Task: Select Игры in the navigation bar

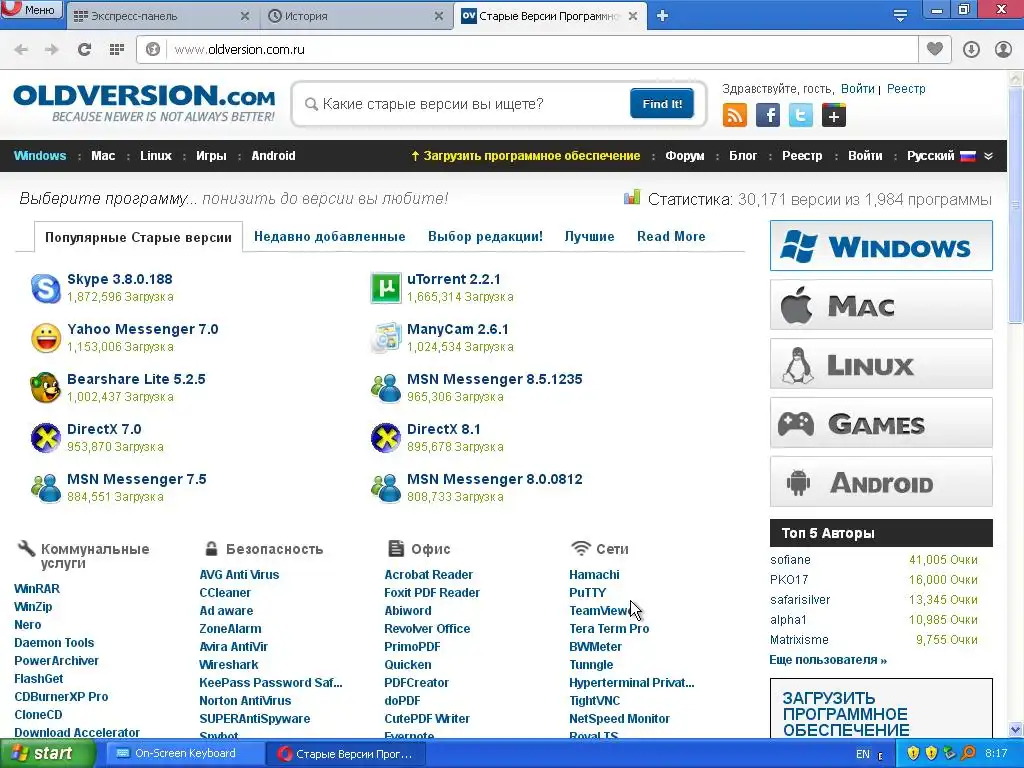Action: point(211,155)
